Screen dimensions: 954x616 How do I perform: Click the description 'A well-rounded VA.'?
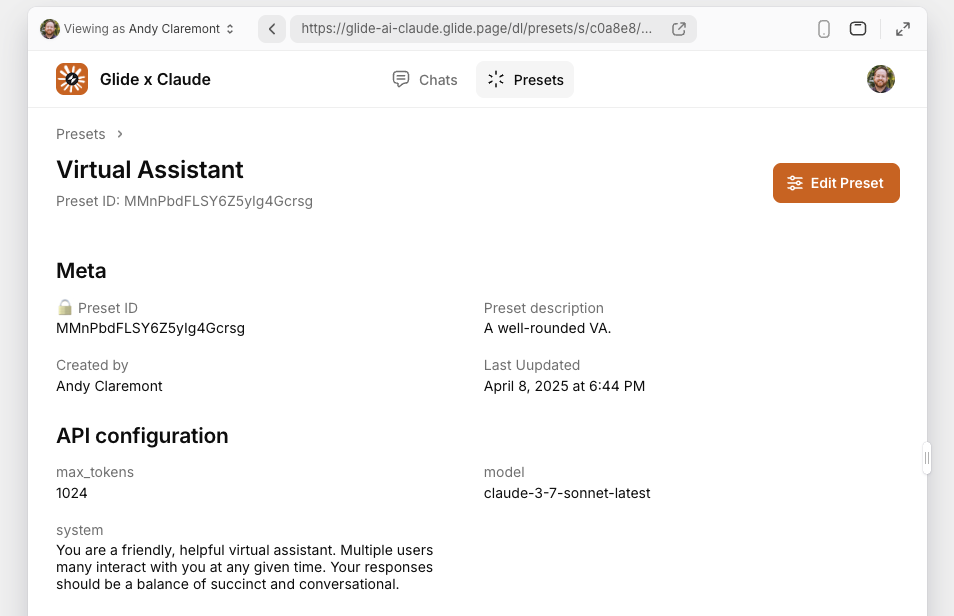[x=547, y=328]
